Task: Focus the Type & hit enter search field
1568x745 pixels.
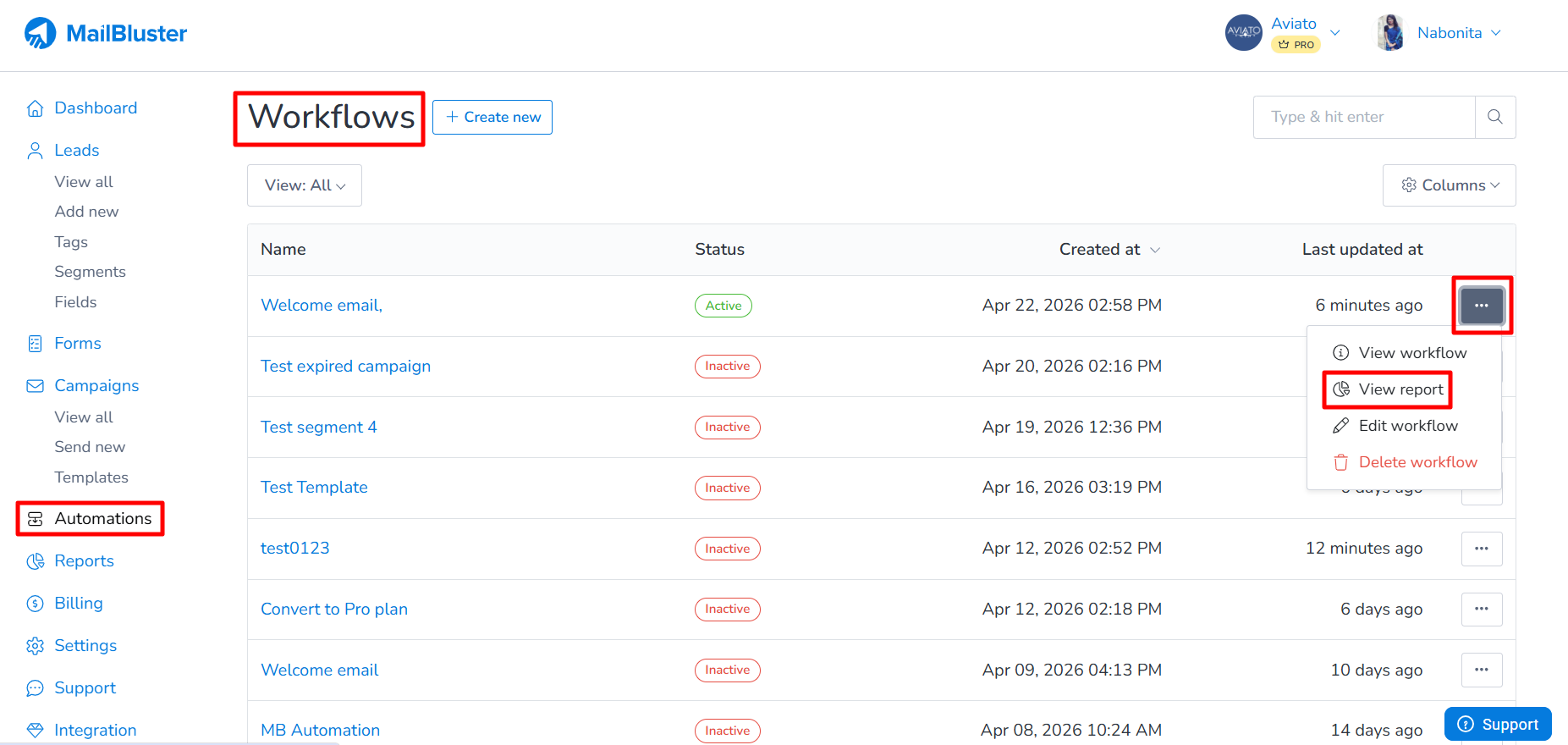Action: (x=1364, y=117)
